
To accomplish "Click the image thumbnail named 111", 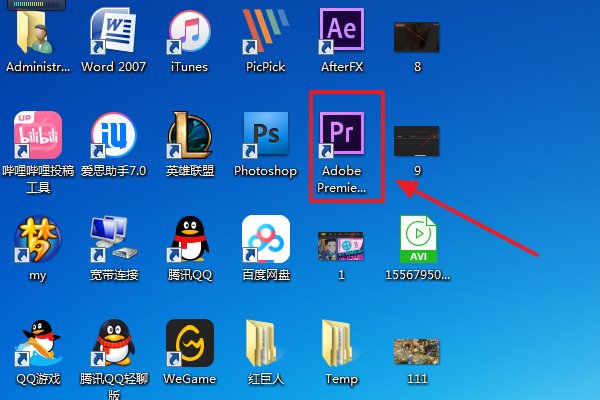I will (418, 352).
